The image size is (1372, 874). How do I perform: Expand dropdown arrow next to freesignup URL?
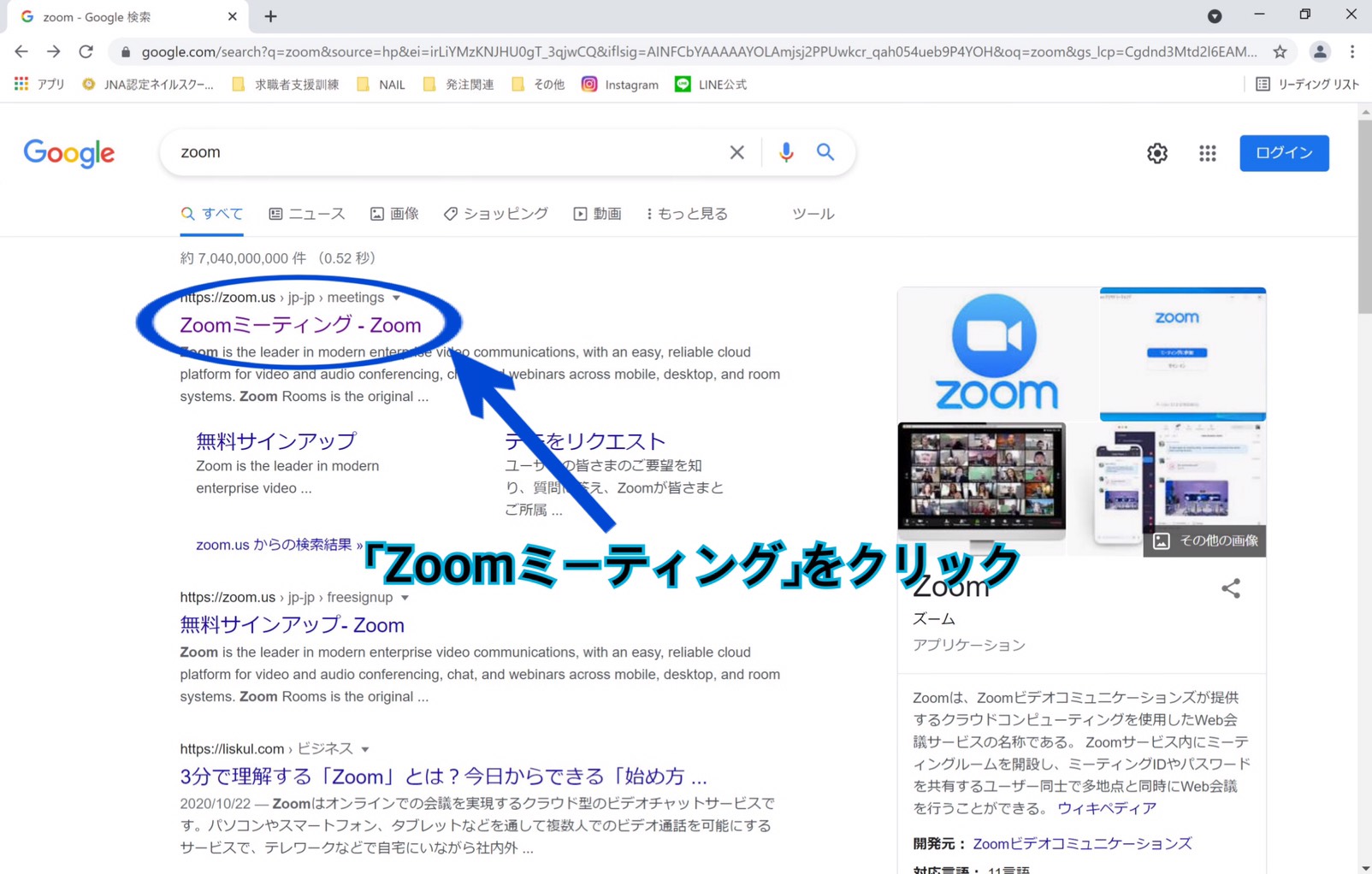(x=405, y=598)
